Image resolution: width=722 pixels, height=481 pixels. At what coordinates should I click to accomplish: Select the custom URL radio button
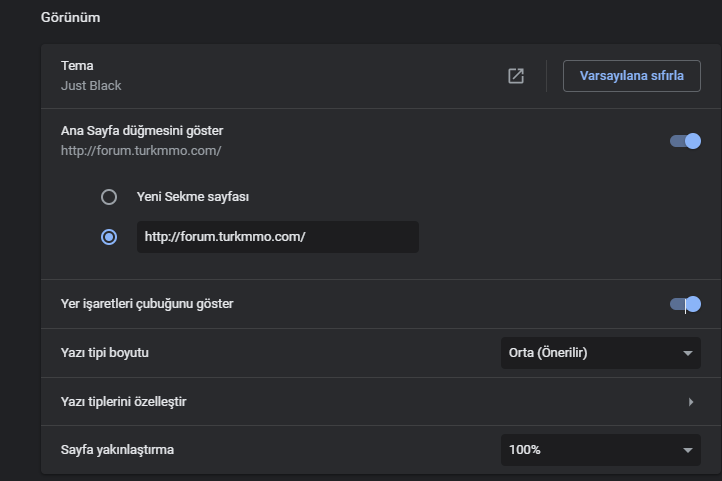pos(109,237)
